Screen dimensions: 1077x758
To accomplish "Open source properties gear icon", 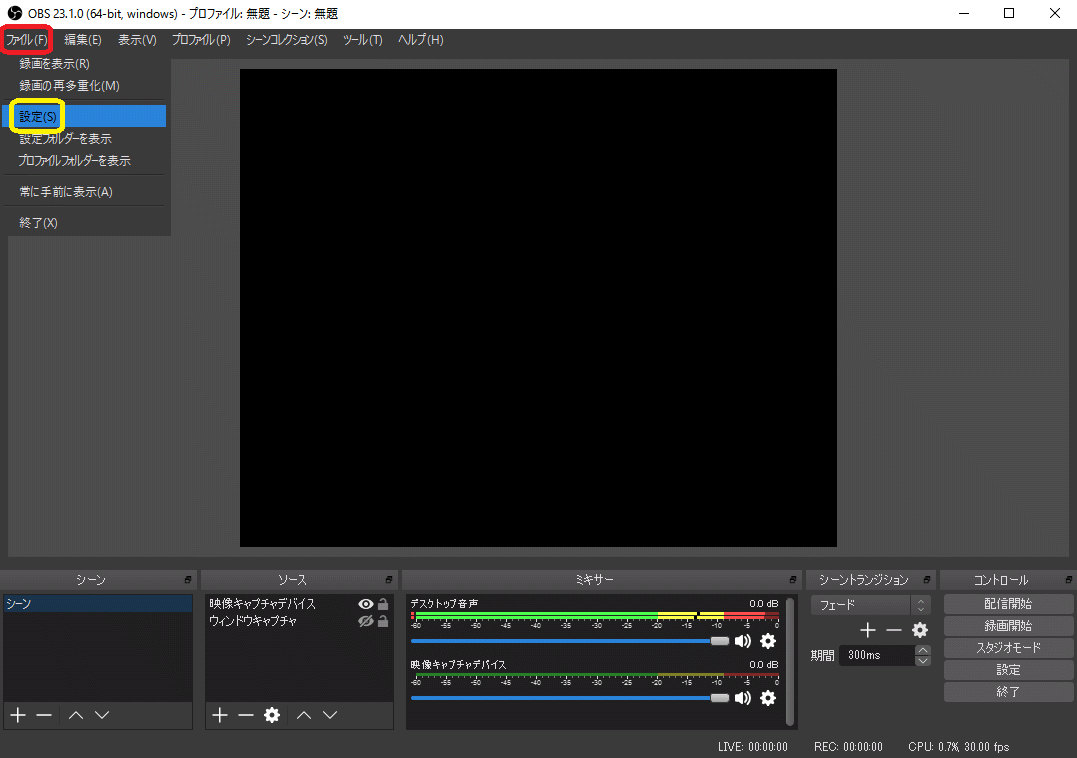I will [271, 715].
